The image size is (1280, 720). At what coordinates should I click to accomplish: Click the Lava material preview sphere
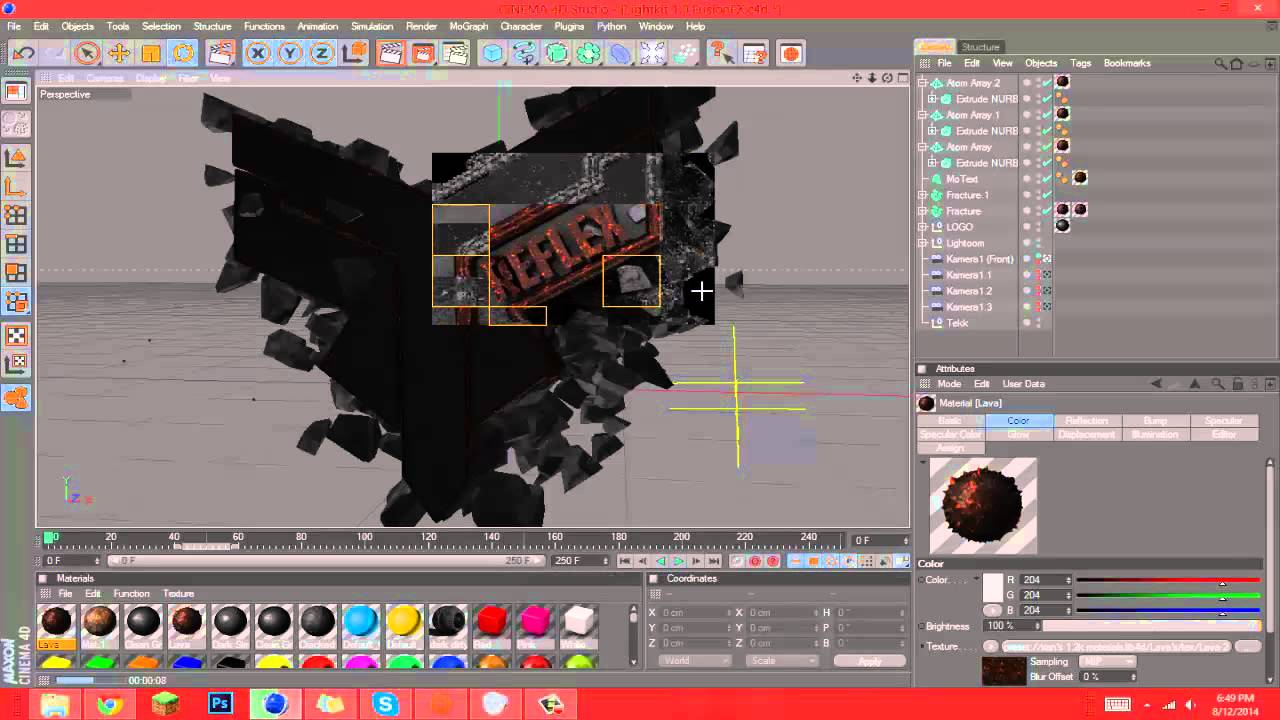click(x=983, y=506)
